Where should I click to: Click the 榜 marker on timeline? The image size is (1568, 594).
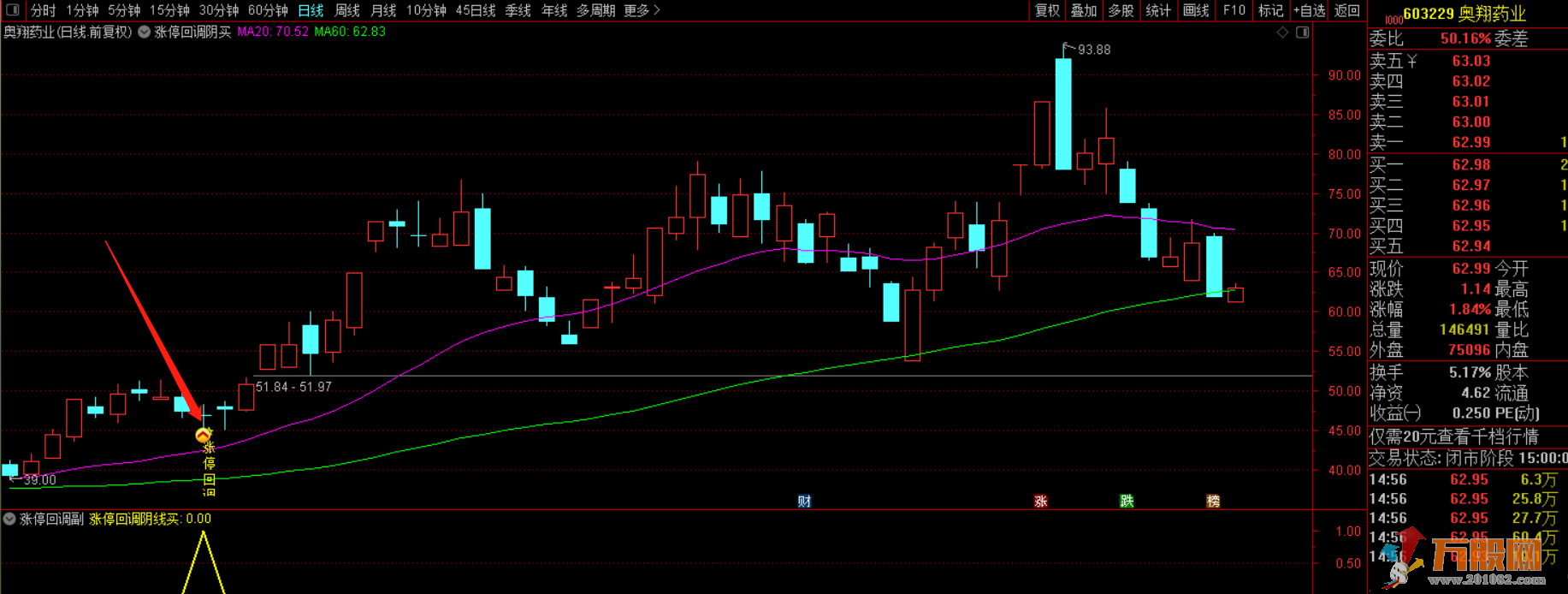pos(1213,502)
